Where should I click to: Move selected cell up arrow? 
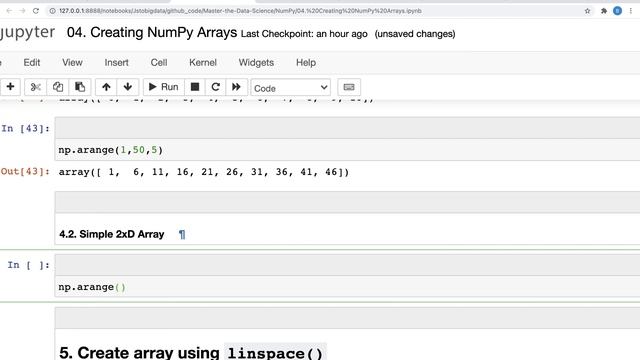click(x=106, y=87)
